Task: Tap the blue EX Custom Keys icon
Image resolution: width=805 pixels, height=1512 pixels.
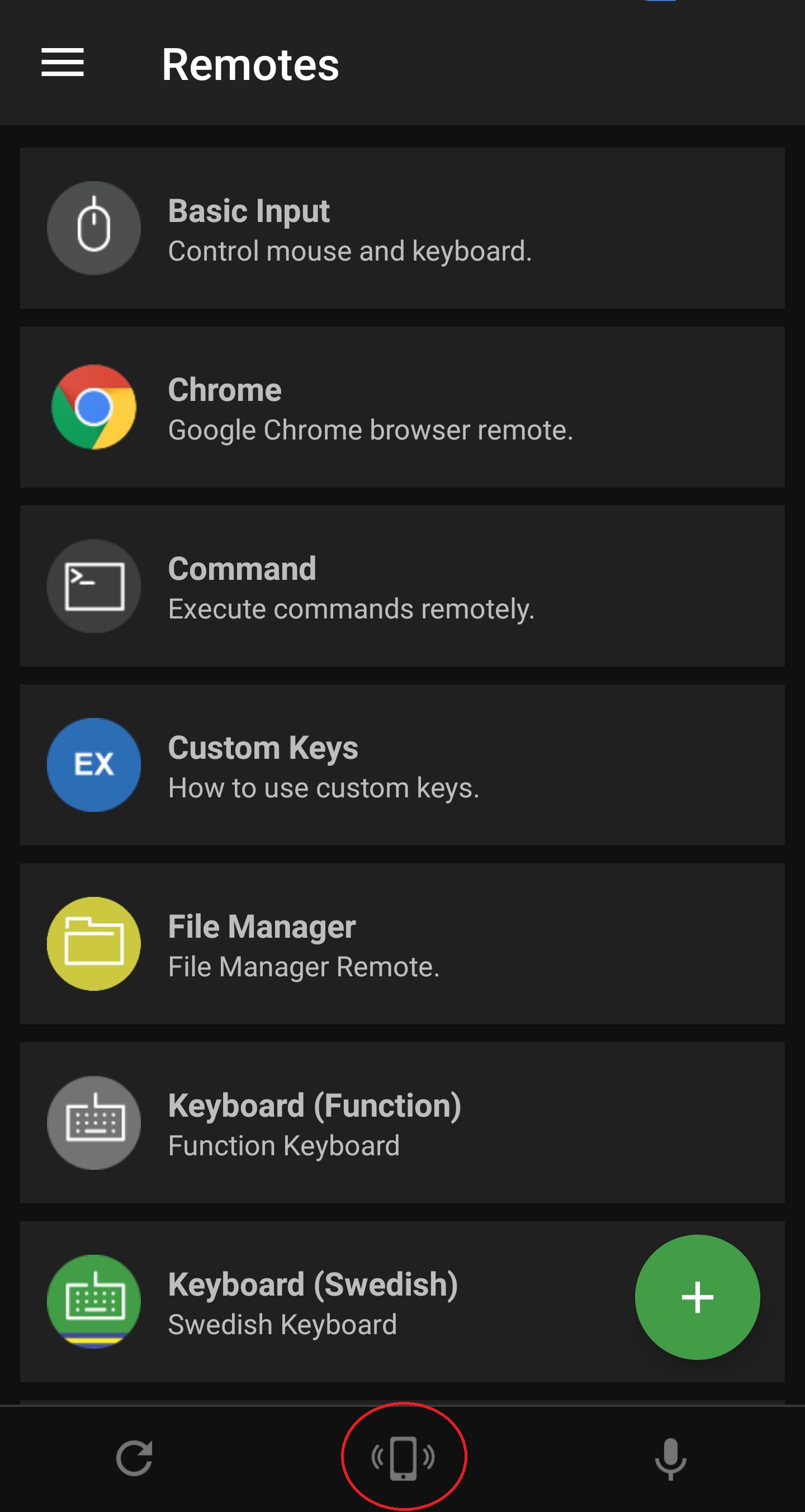Action: pyautogui.click(x=94, y=765)
